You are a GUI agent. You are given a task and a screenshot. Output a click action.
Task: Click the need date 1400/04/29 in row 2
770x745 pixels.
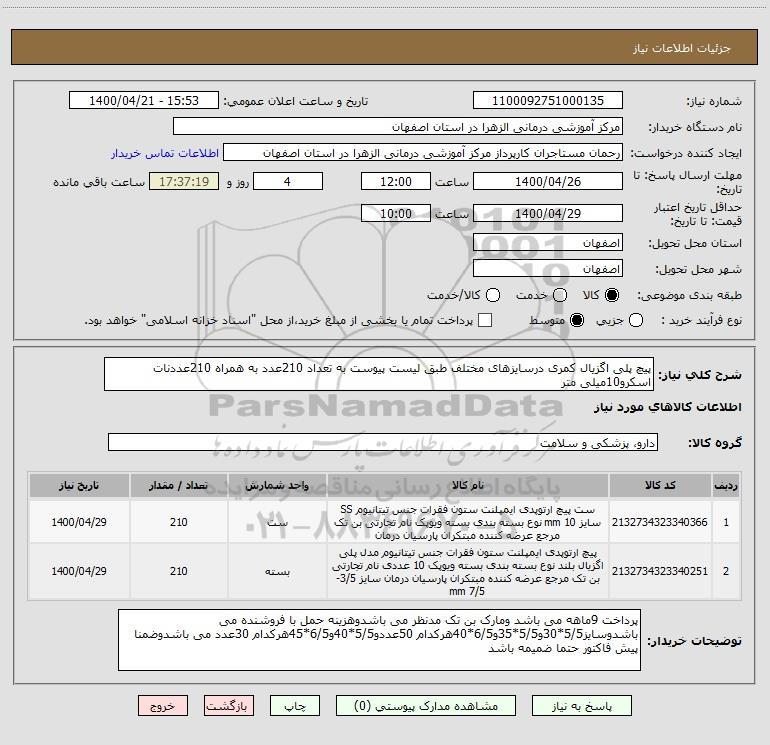tap(79, 572)
